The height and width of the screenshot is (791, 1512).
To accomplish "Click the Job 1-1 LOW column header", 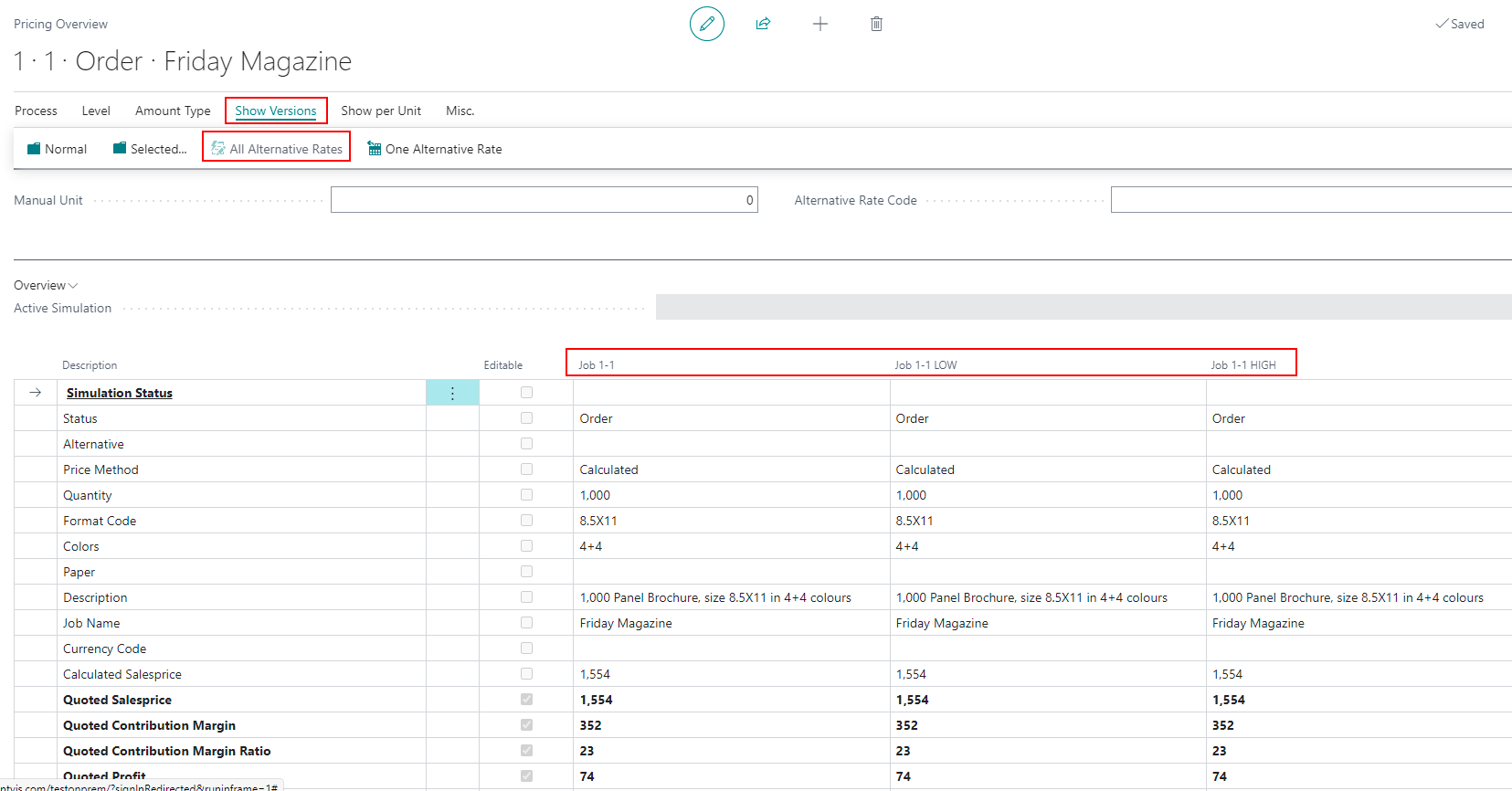I will pos(925,365).
